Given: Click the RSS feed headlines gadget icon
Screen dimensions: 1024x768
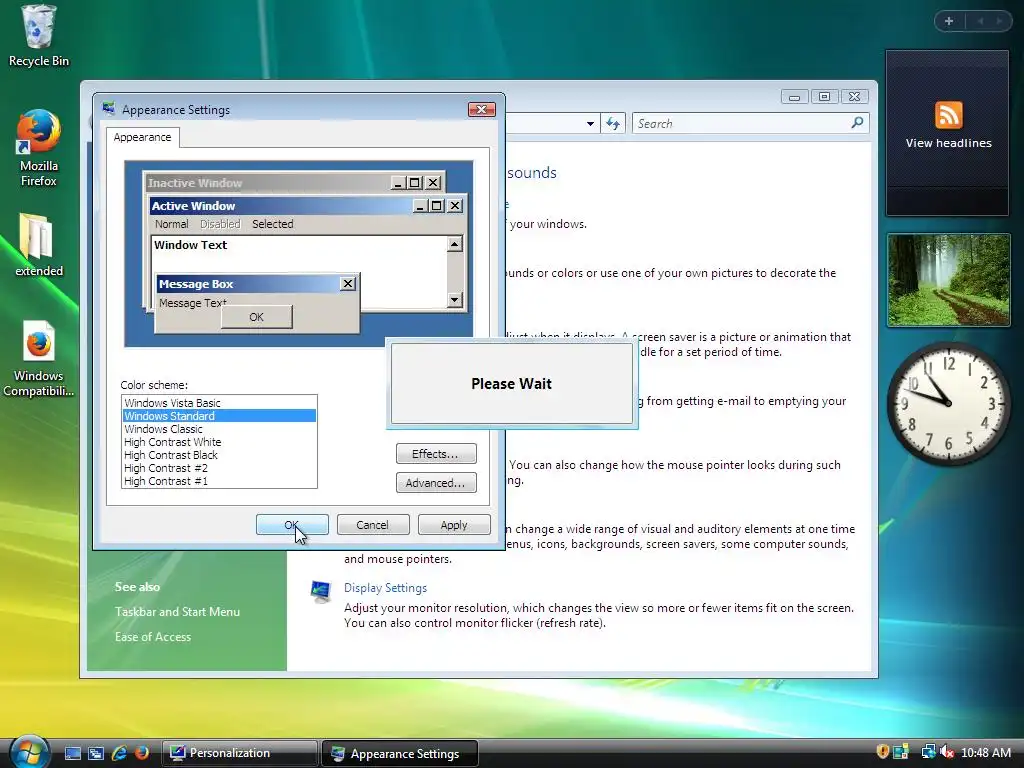Looking at the screenshot, I should (x=948, y=115).
